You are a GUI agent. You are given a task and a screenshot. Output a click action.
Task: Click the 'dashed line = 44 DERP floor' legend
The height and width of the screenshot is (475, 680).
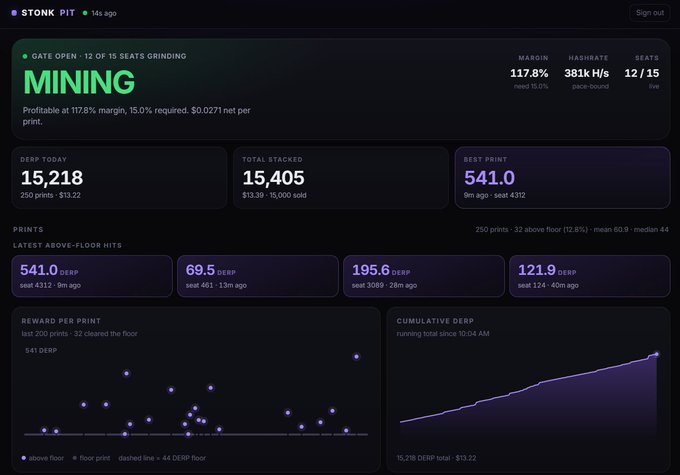tap(162, 458)
